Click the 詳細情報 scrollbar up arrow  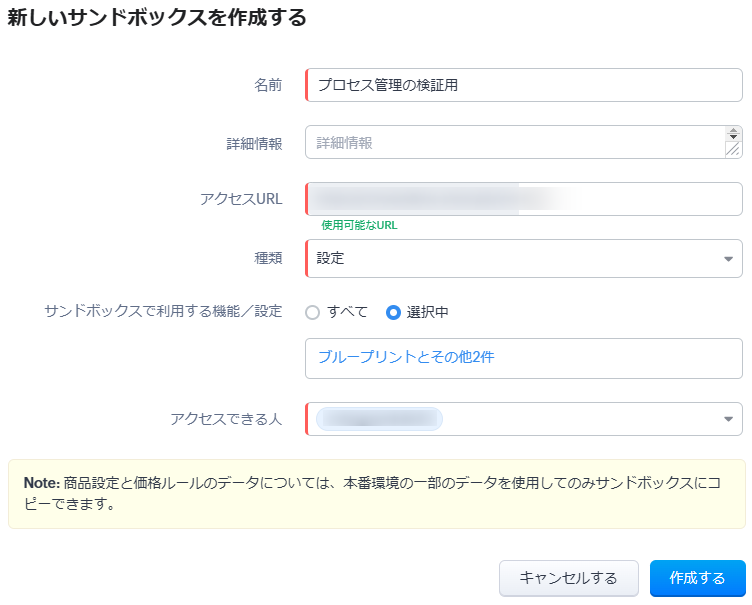click(734, 130)
